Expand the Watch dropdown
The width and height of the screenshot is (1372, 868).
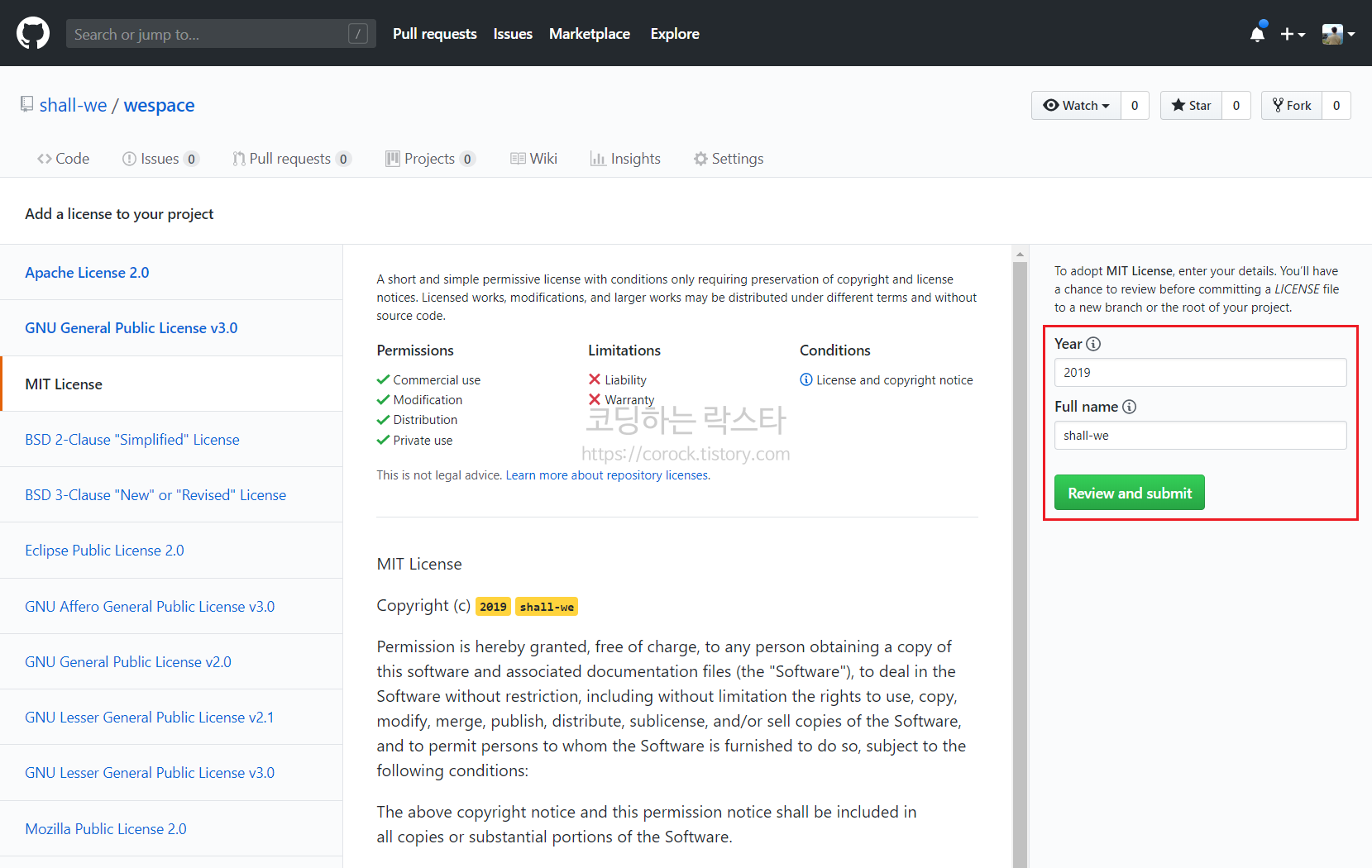[1076, 105]
